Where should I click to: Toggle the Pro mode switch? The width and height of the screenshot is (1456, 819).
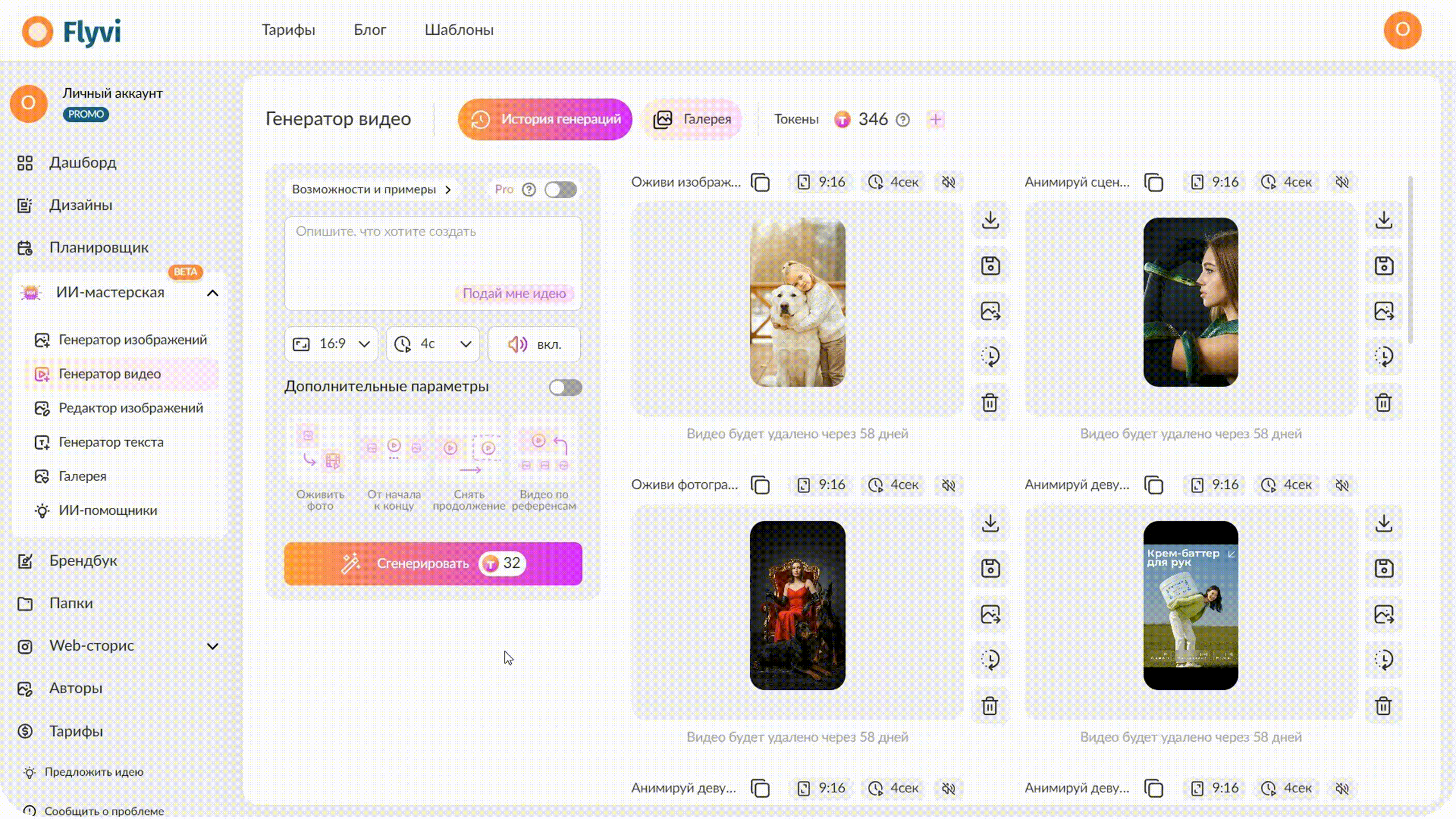coord(561,189)
